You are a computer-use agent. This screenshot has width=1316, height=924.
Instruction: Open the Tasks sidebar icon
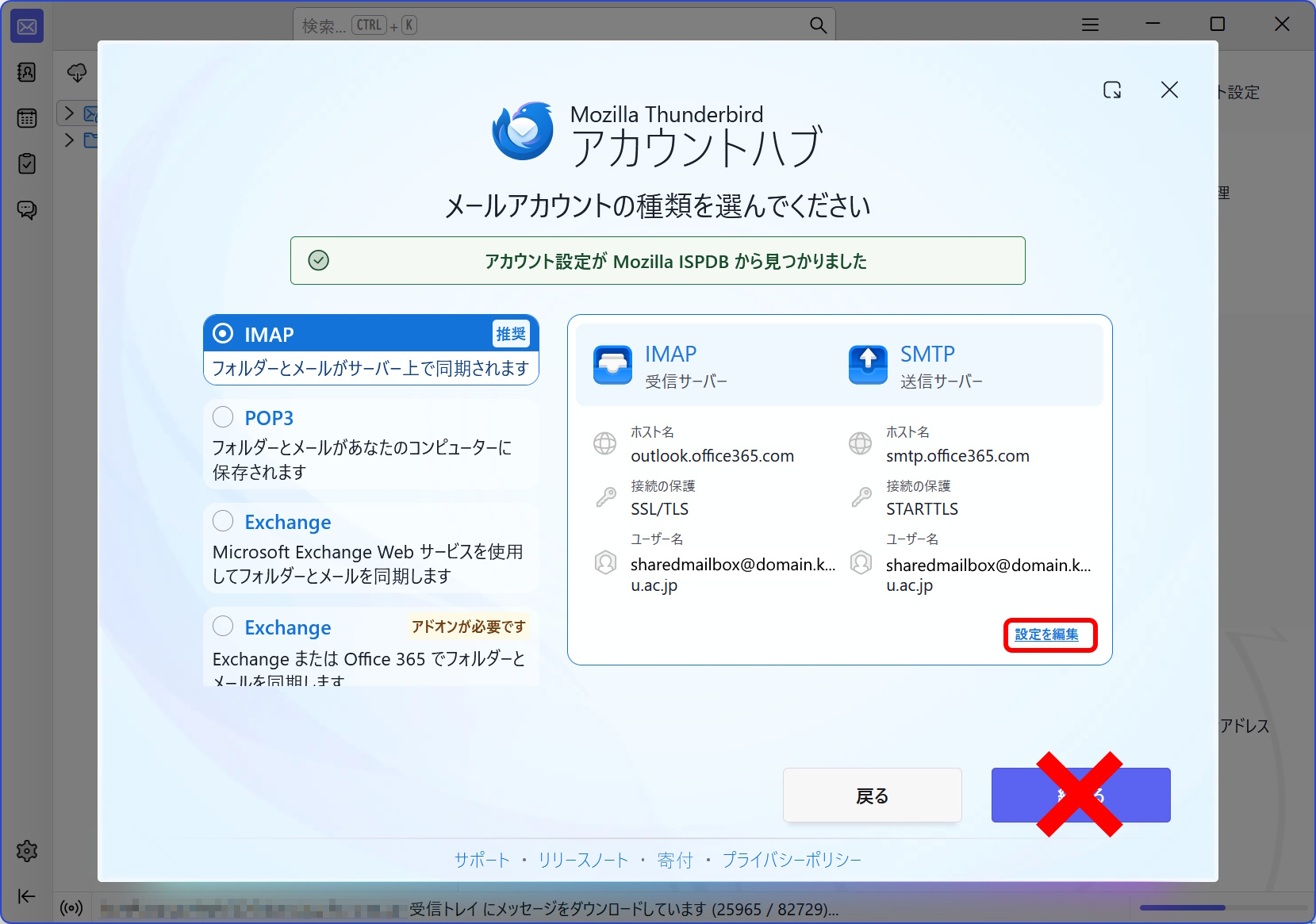pyautogui.click(x=27, y=164)
